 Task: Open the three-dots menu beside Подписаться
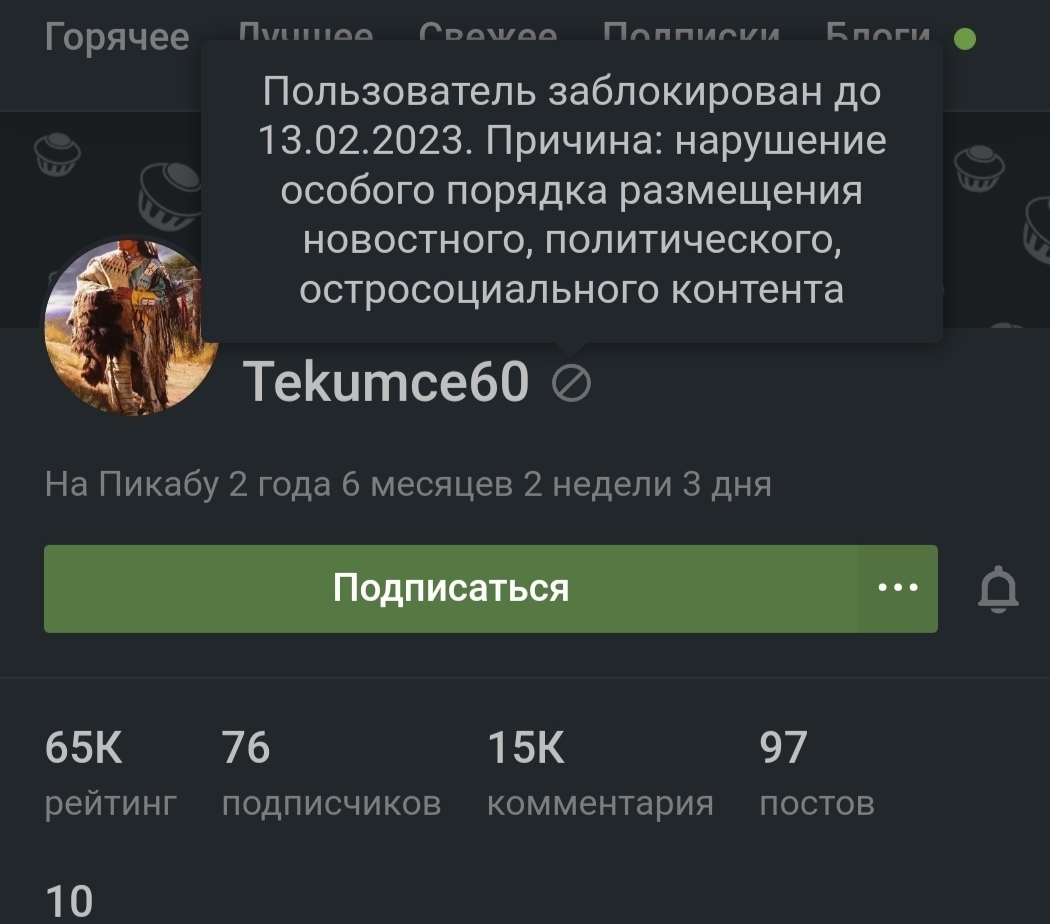[898, 589]
